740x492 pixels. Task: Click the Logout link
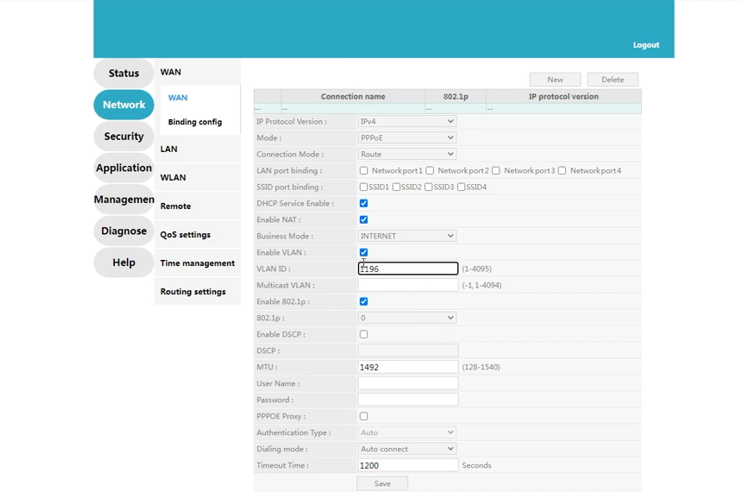(x=645, y=45)
